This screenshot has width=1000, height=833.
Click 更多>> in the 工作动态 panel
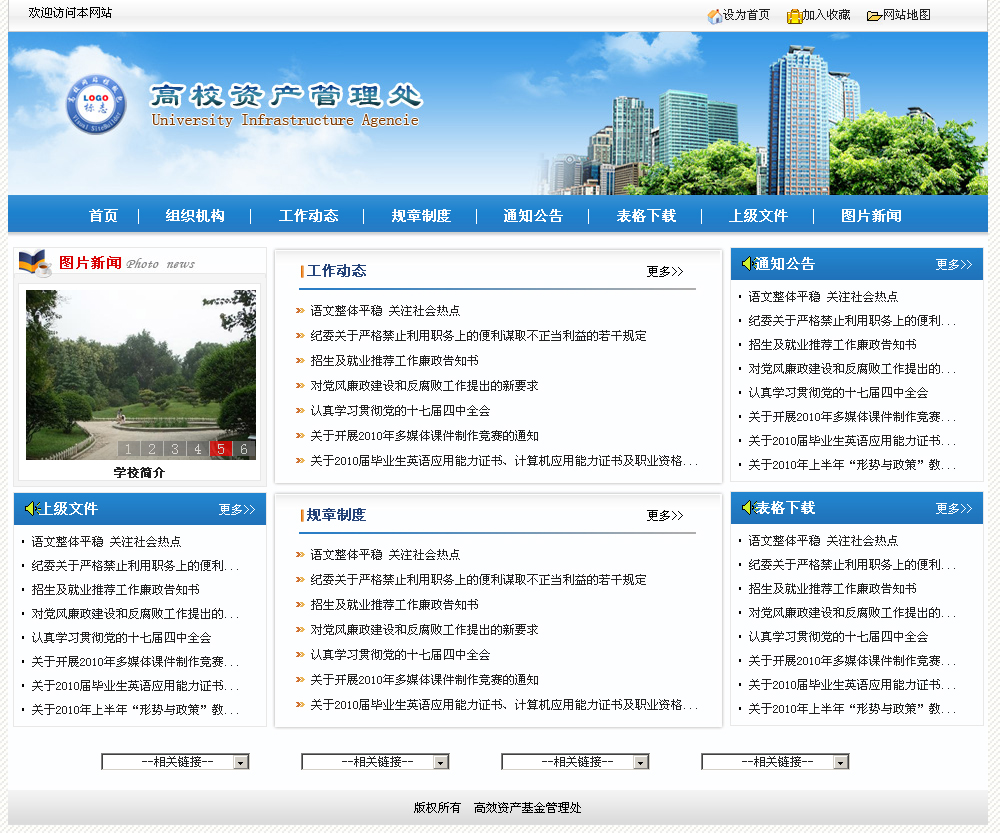click(x=664, y=272)
